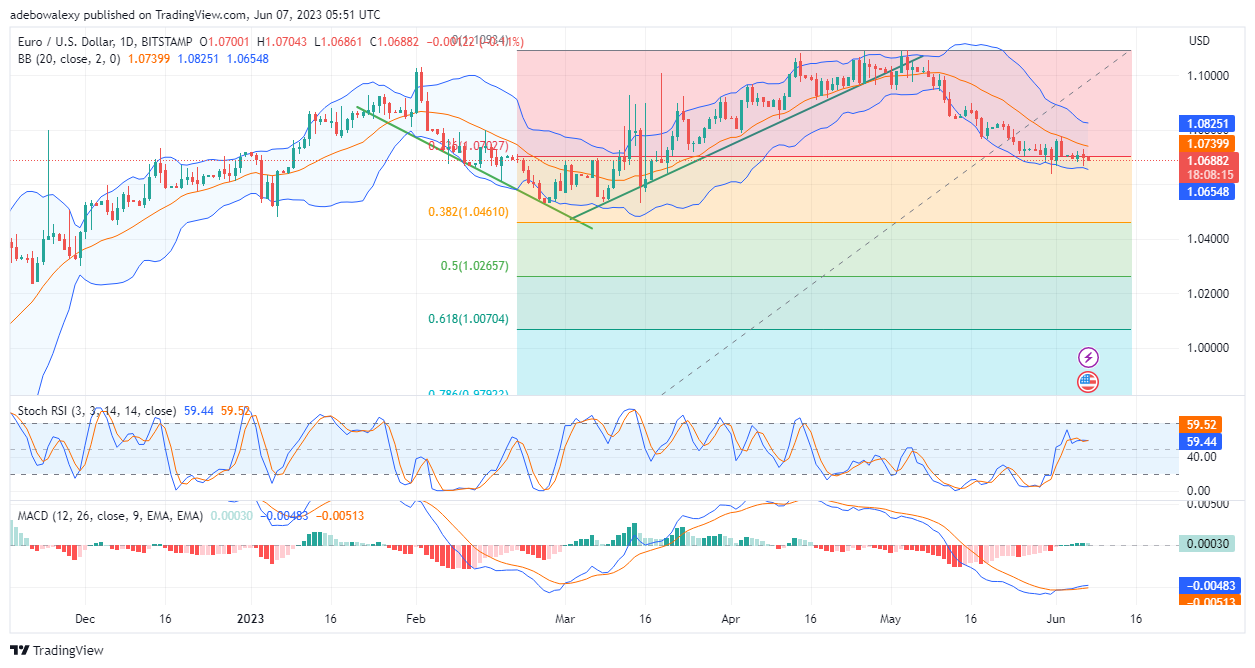Click the 1.07399 orange price tag
This screenshot has width=1255, height=668.
tap(1207, 144)
